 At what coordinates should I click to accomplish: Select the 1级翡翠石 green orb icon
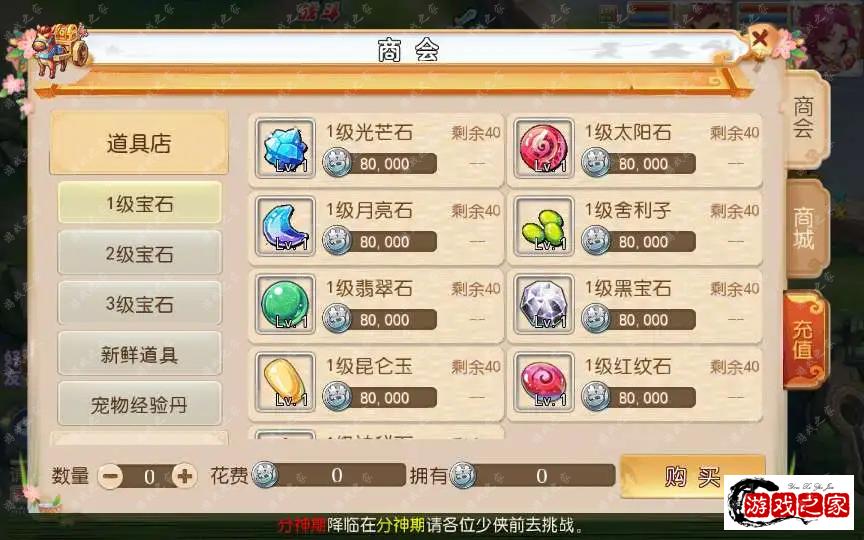pos(285,305)
